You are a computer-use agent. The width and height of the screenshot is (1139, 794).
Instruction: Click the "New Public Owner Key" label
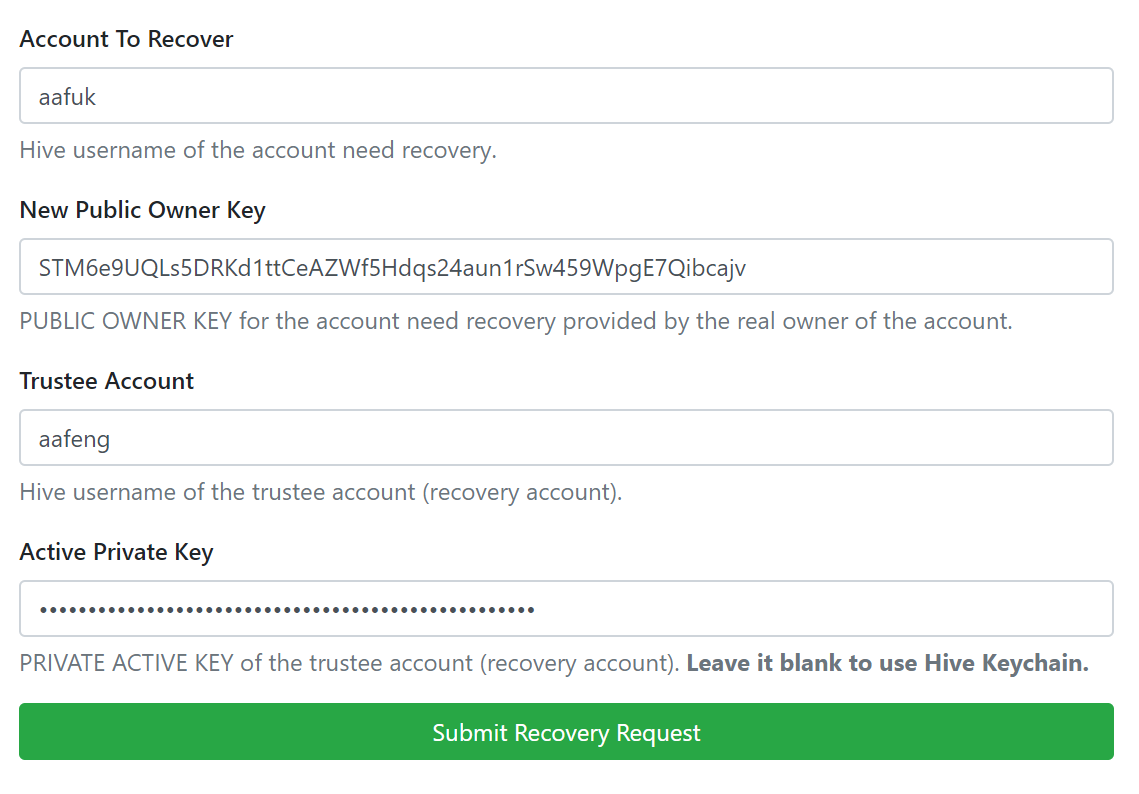pyautogui.click(x=142, y=210)
